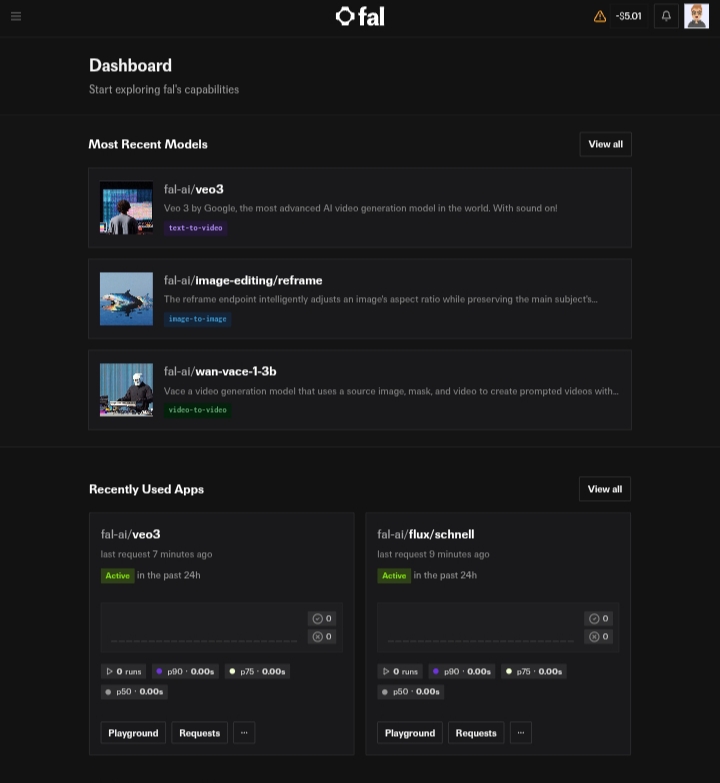The height and width of the screenshot is (783, 720).
Task: Click the reframe endpoint description text
Action: (380, 299)
